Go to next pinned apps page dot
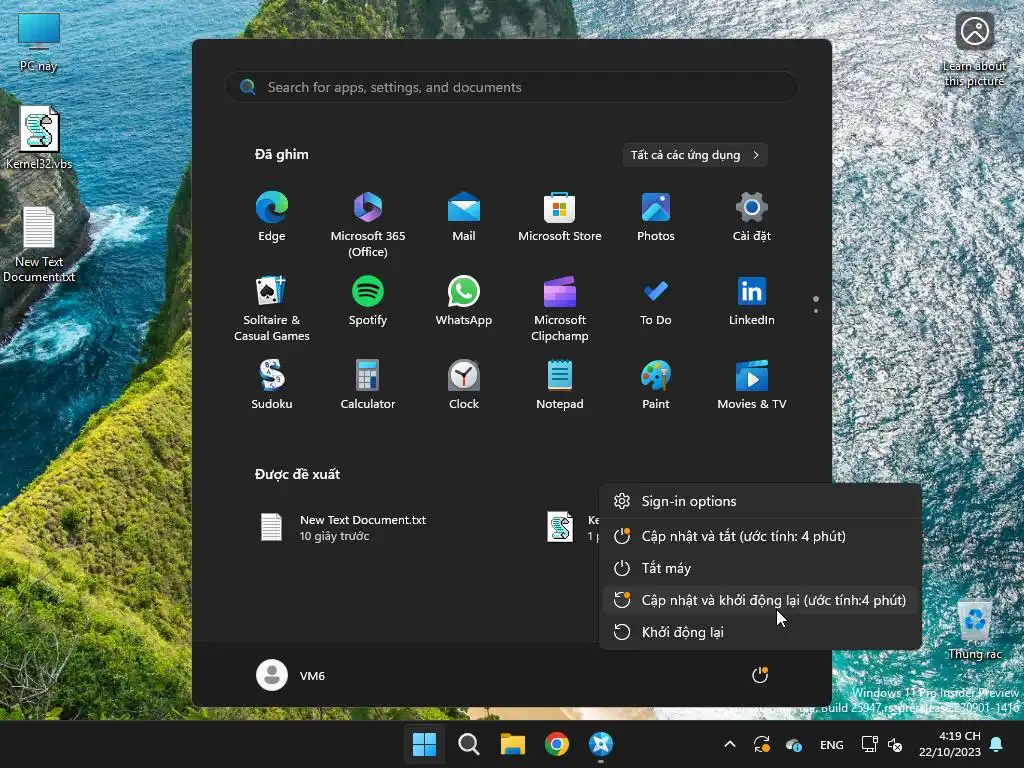The width and height of the screenshot is (1024, 768). (x=816, y=311)
